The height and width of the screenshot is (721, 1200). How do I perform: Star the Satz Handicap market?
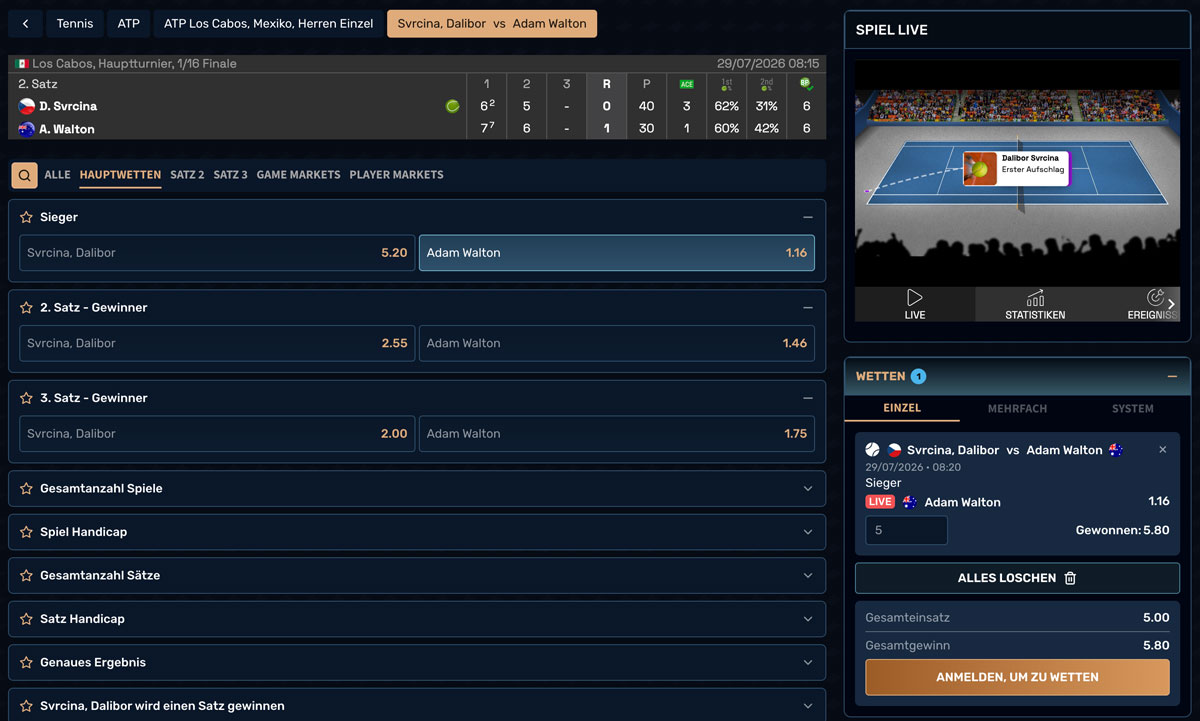(x=27, y=619)
